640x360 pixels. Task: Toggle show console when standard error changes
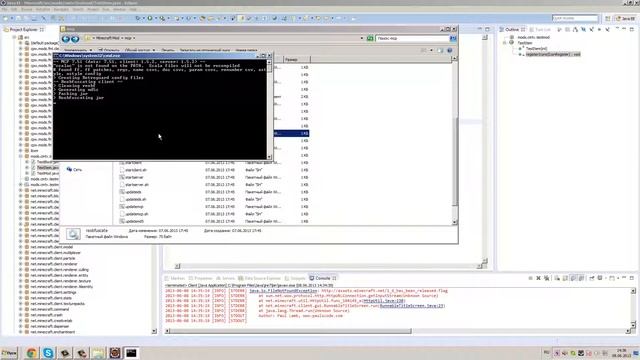click(x=581, y=278)
